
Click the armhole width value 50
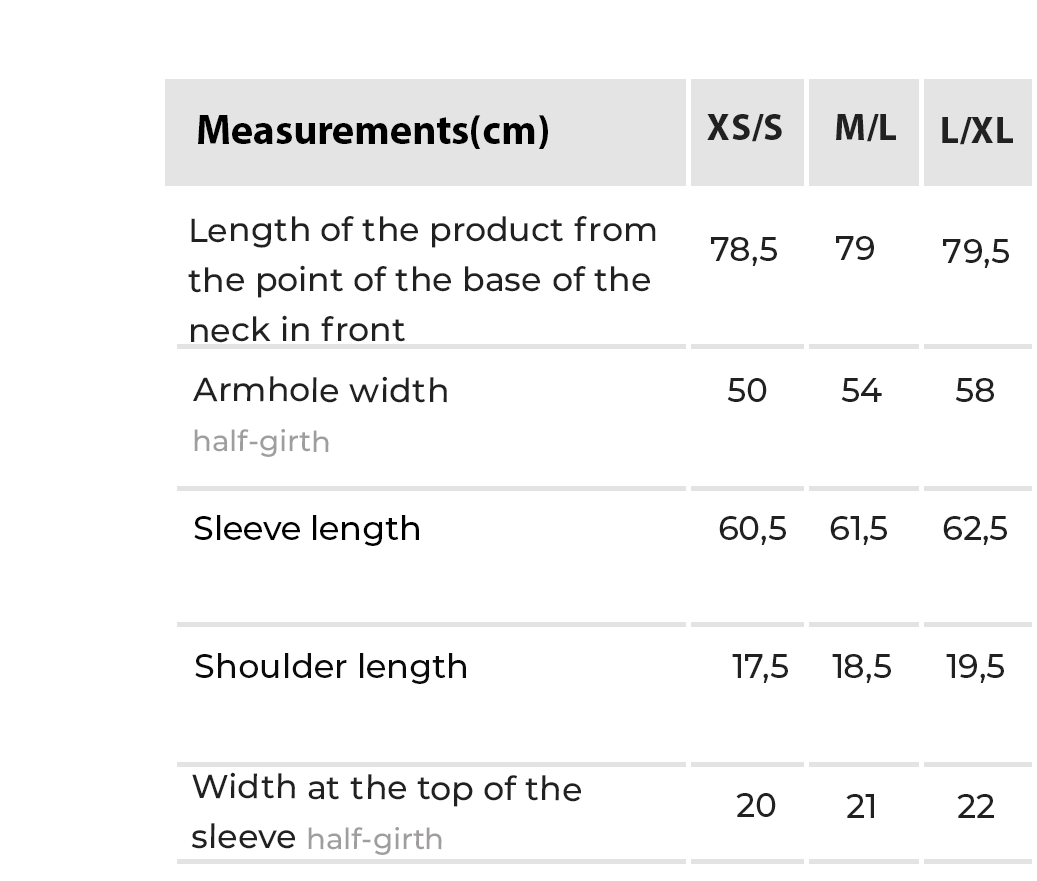747,390
